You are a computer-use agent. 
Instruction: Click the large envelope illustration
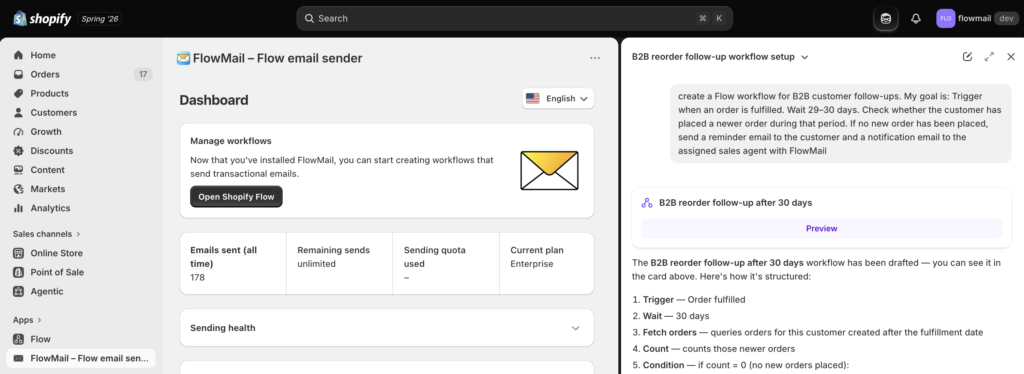549,170
